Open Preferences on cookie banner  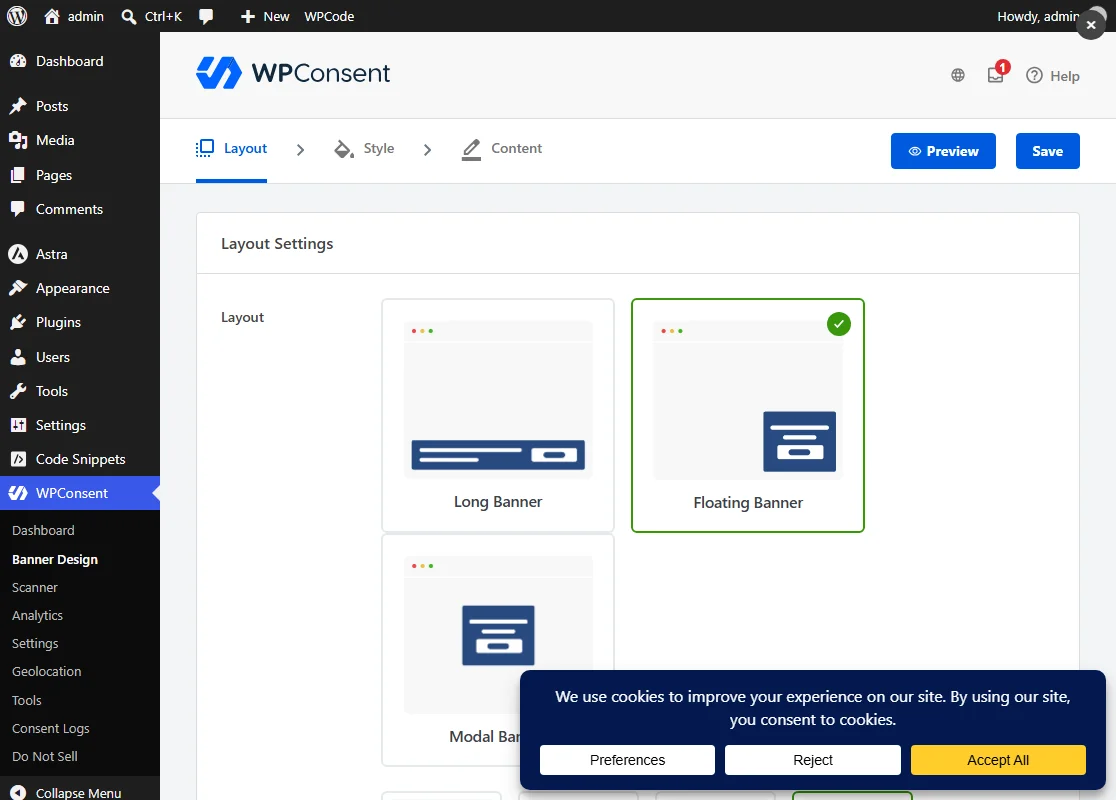[x=627, y=760]
